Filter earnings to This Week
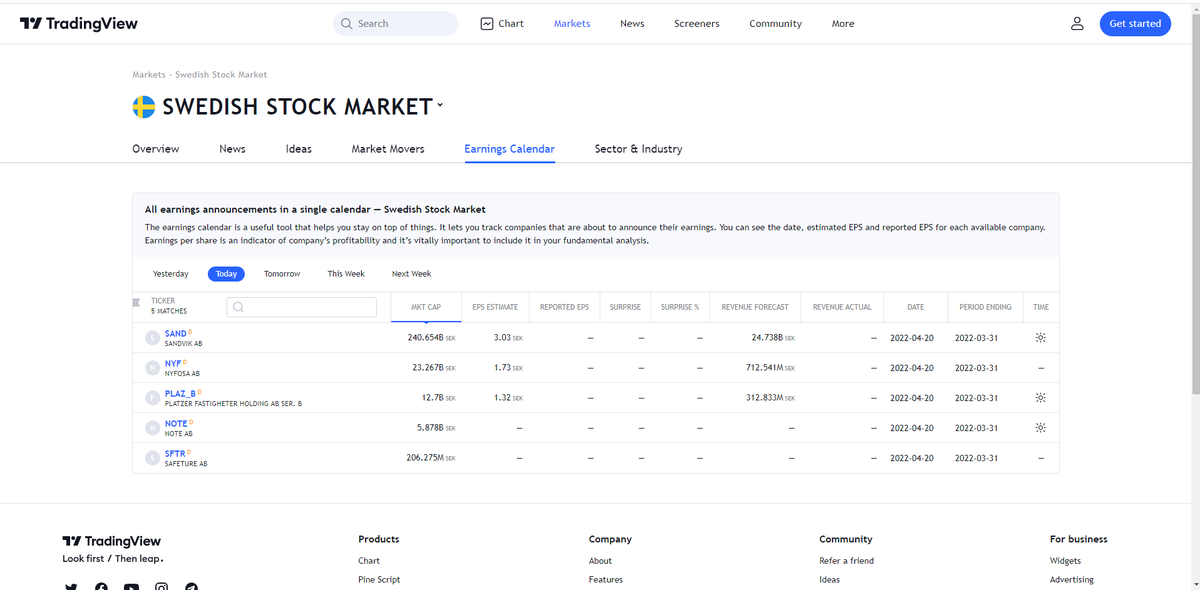The image size is (1200, 590). pos(346,274)
